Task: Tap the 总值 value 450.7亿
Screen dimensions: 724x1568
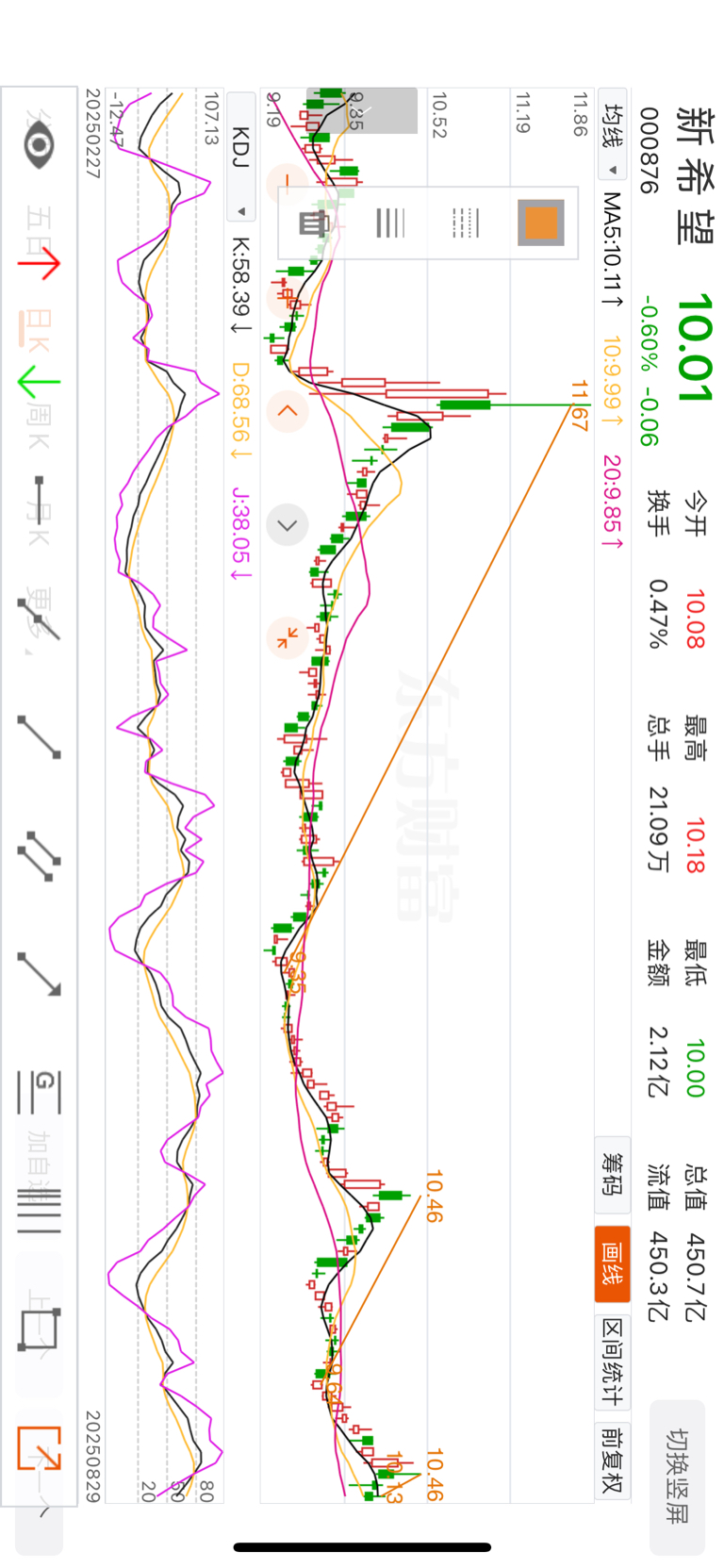Action: tap(695, 1277)
